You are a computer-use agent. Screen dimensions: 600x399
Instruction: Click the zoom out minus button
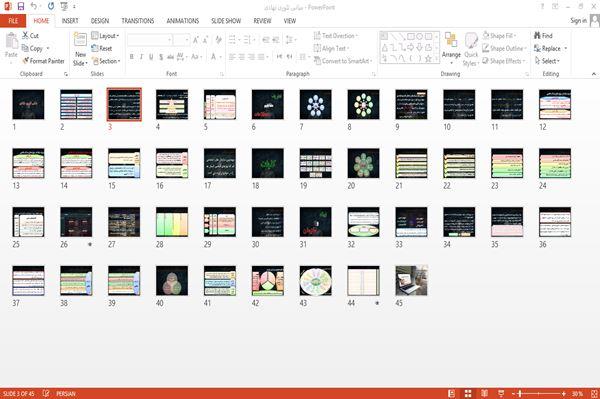point(514,394)
